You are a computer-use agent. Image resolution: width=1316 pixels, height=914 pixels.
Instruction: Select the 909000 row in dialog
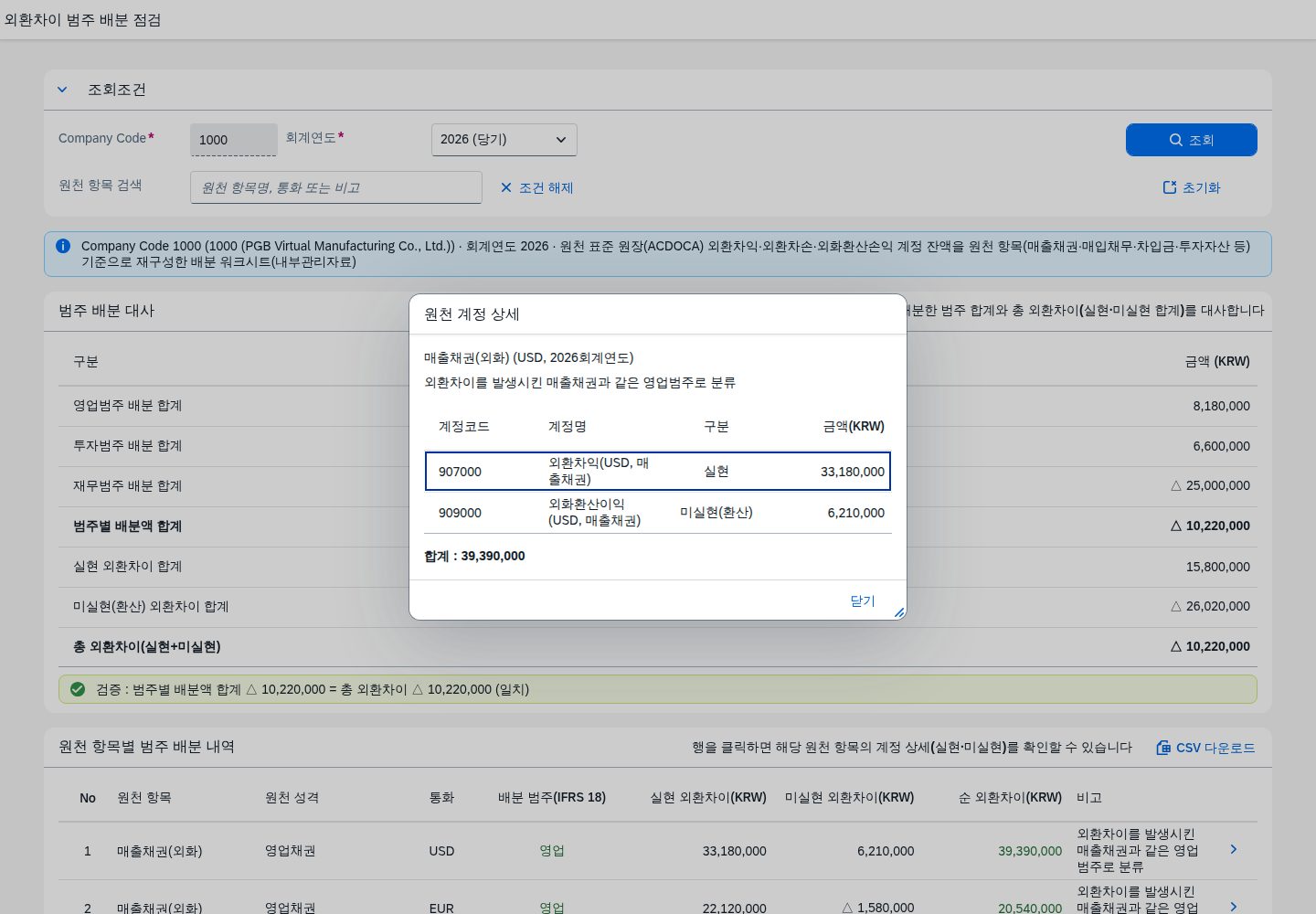coord(658,513)
